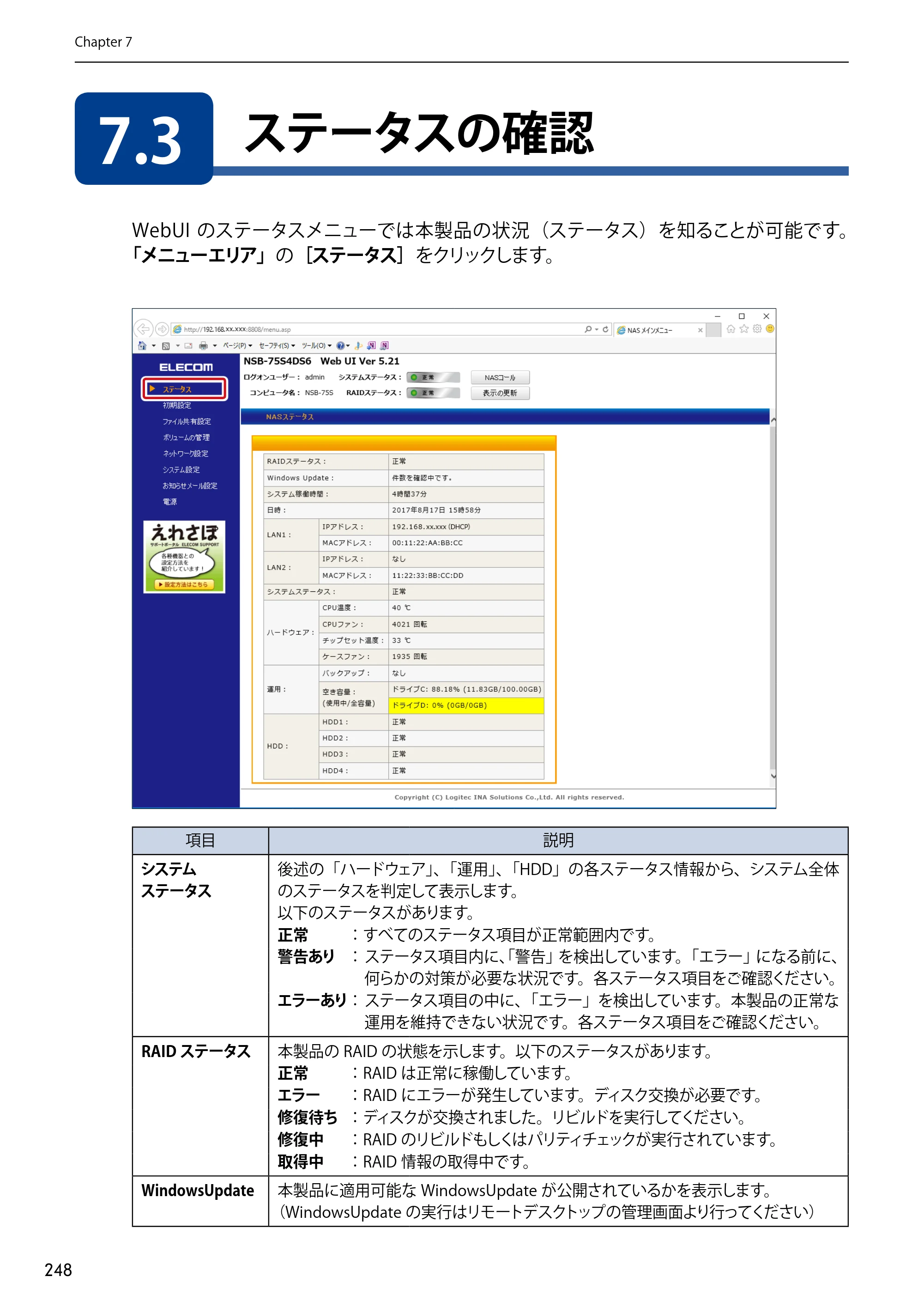The image size is (924, 1307).
Task: Click the システムステータス 正常 indicator
Action: click(x=433, y=377)
